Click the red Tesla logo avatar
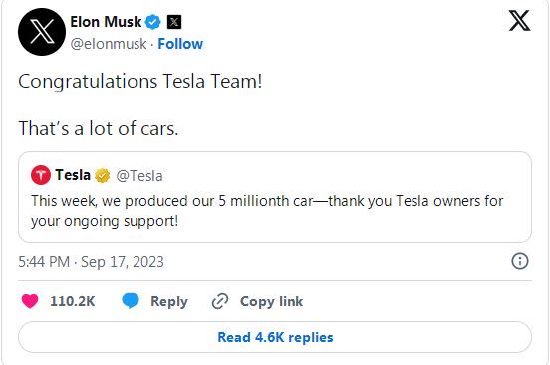This screenshot has width=550, height=365. tap(41, 175)
